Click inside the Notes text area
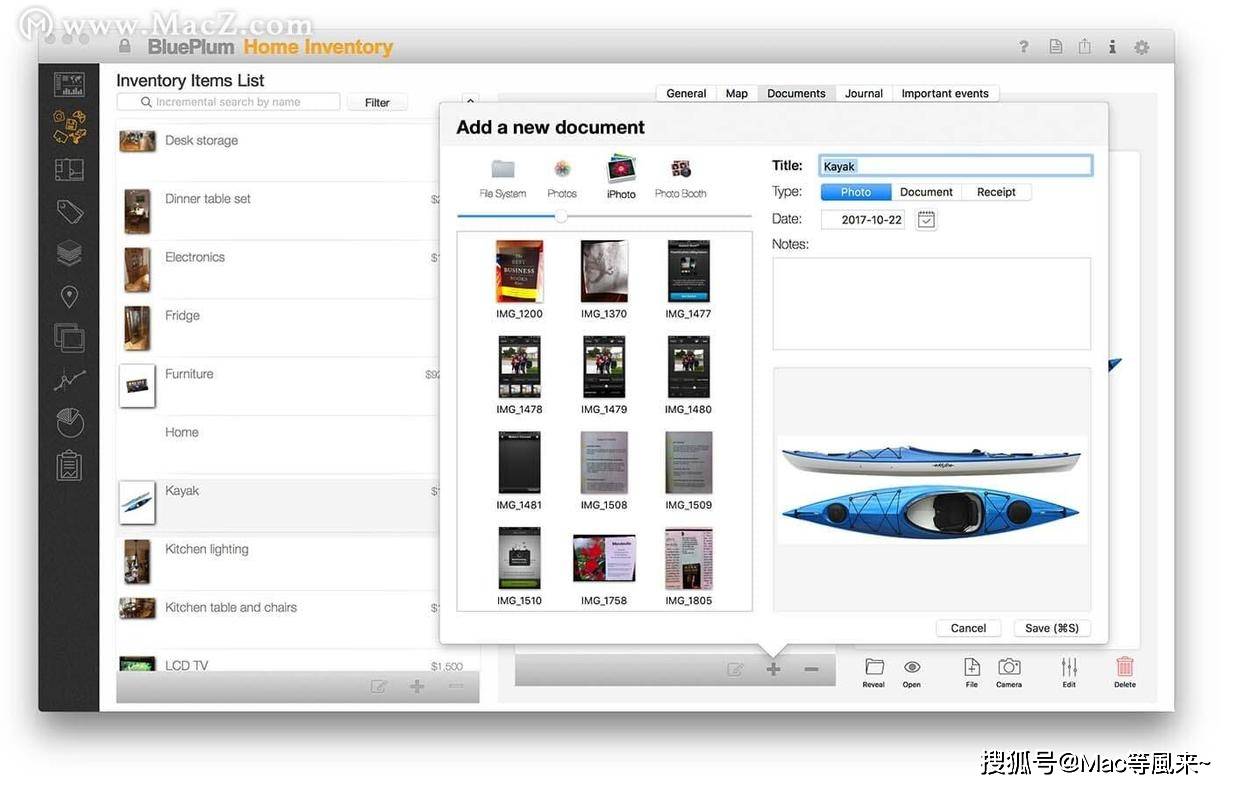The image size is (1240, 789). [x=931, y=303]
